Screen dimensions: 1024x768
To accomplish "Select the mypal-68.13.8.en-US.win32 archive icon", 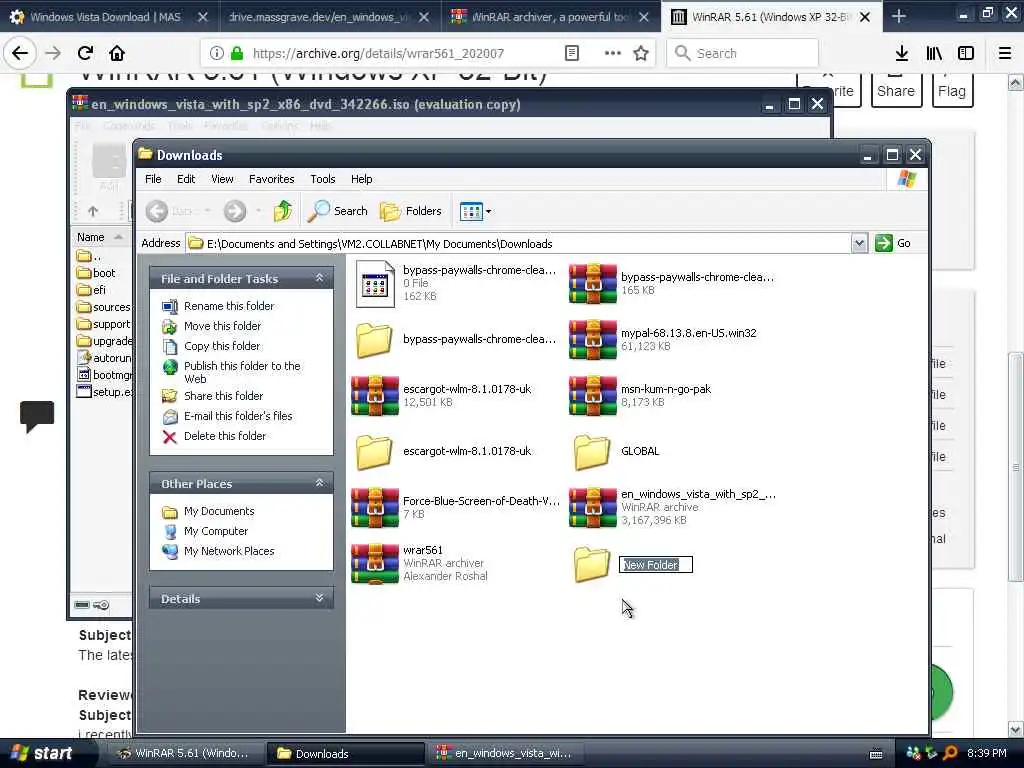I will click(592, 340).
